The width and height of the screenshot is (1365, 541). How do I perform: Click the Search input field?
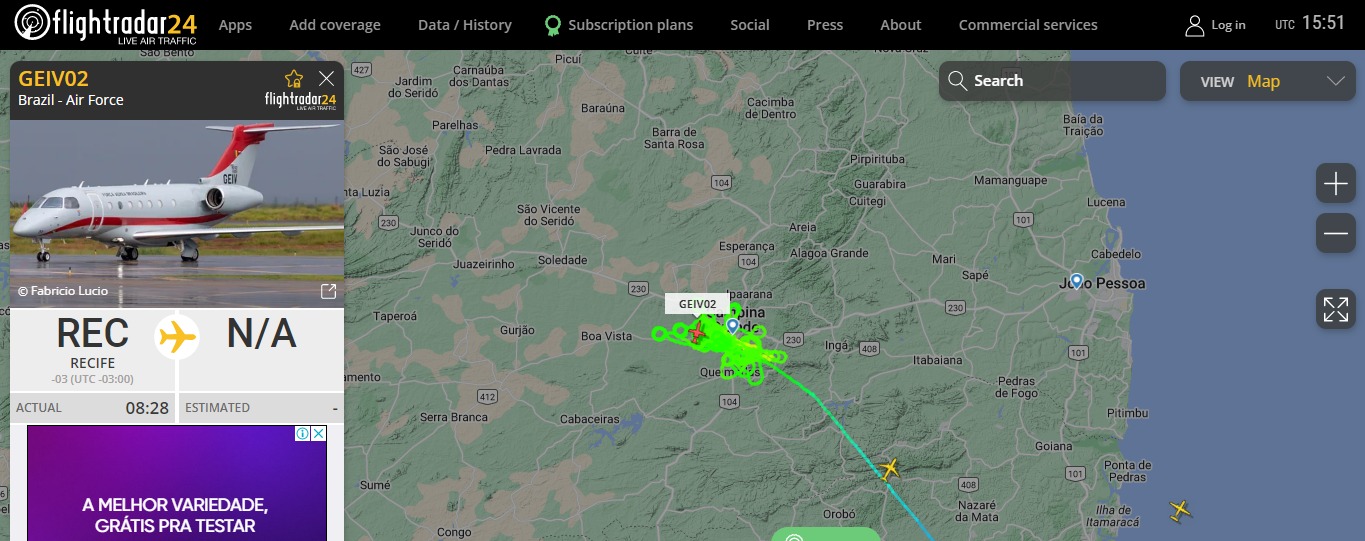click(x=1052, y=81)
